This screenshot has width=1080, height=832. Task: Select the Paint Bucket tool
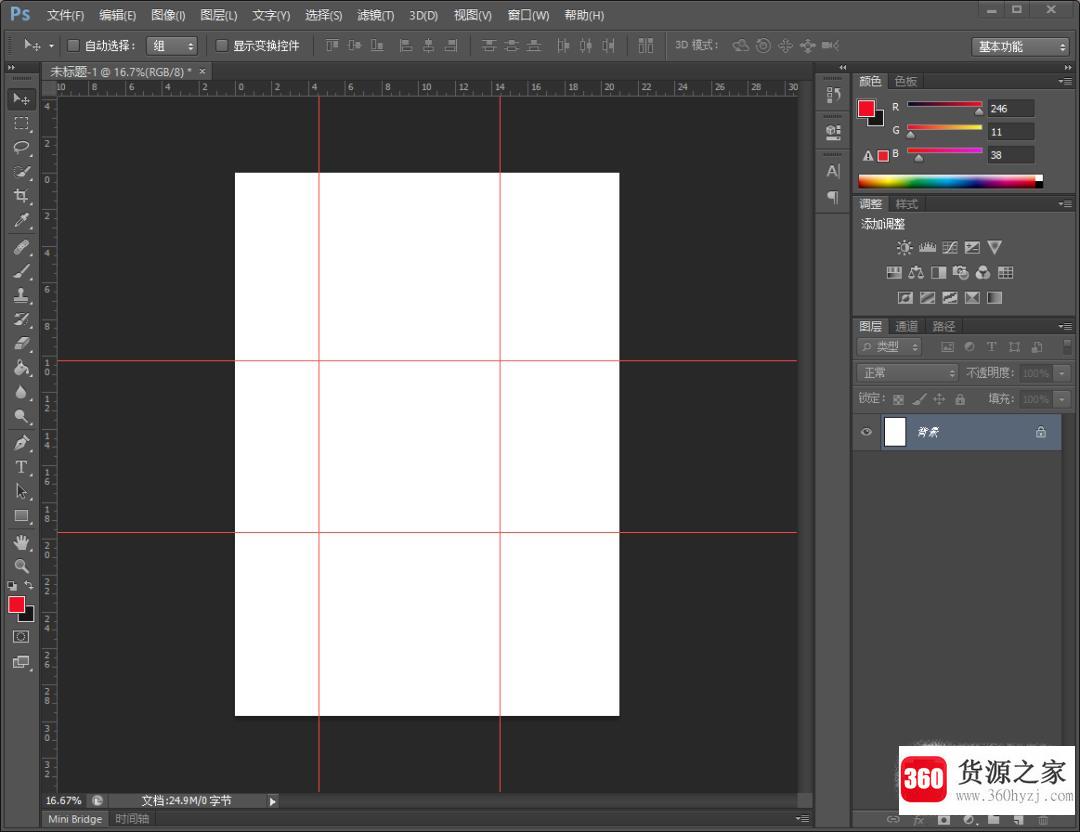[21, 368]
